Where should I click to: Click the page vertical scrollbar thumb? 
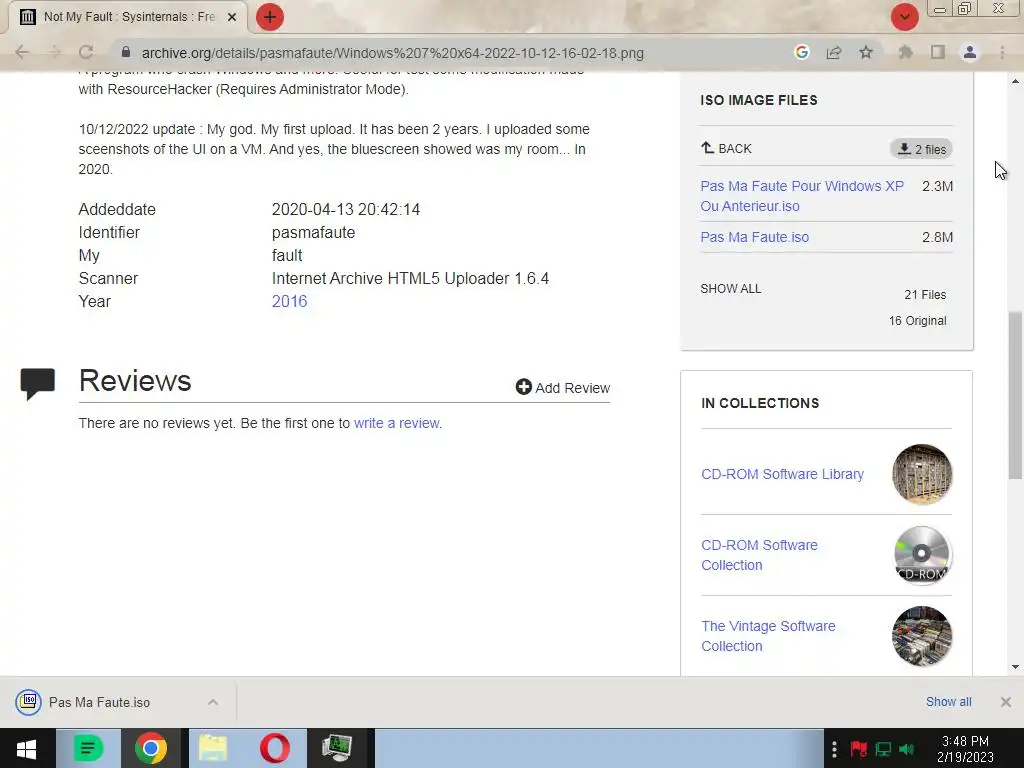tap(1015, 395)
